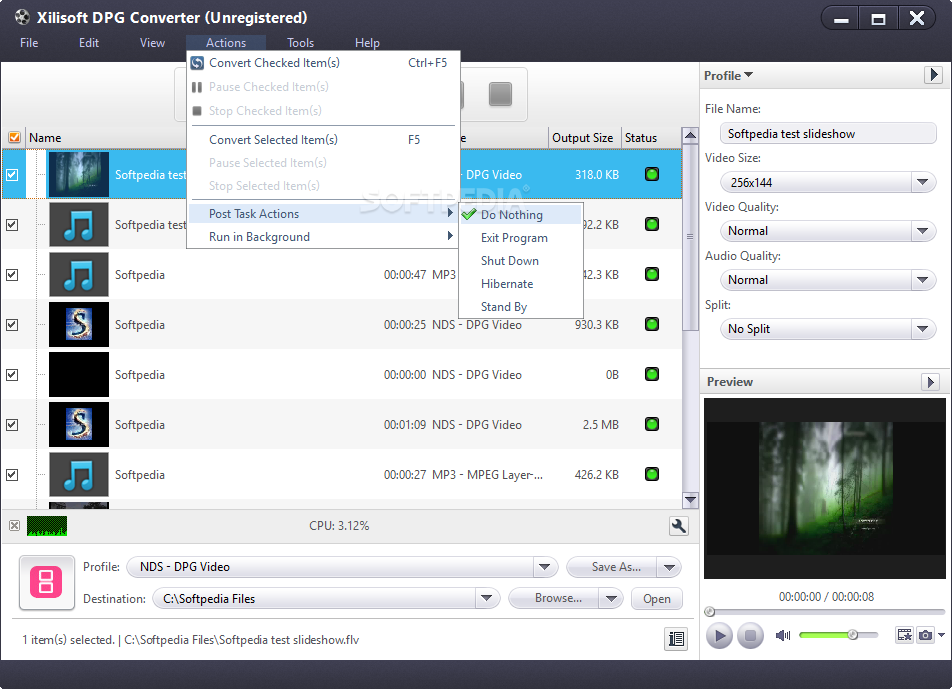Click status indicator of 318.0 KB row

[x=651, y=175]
